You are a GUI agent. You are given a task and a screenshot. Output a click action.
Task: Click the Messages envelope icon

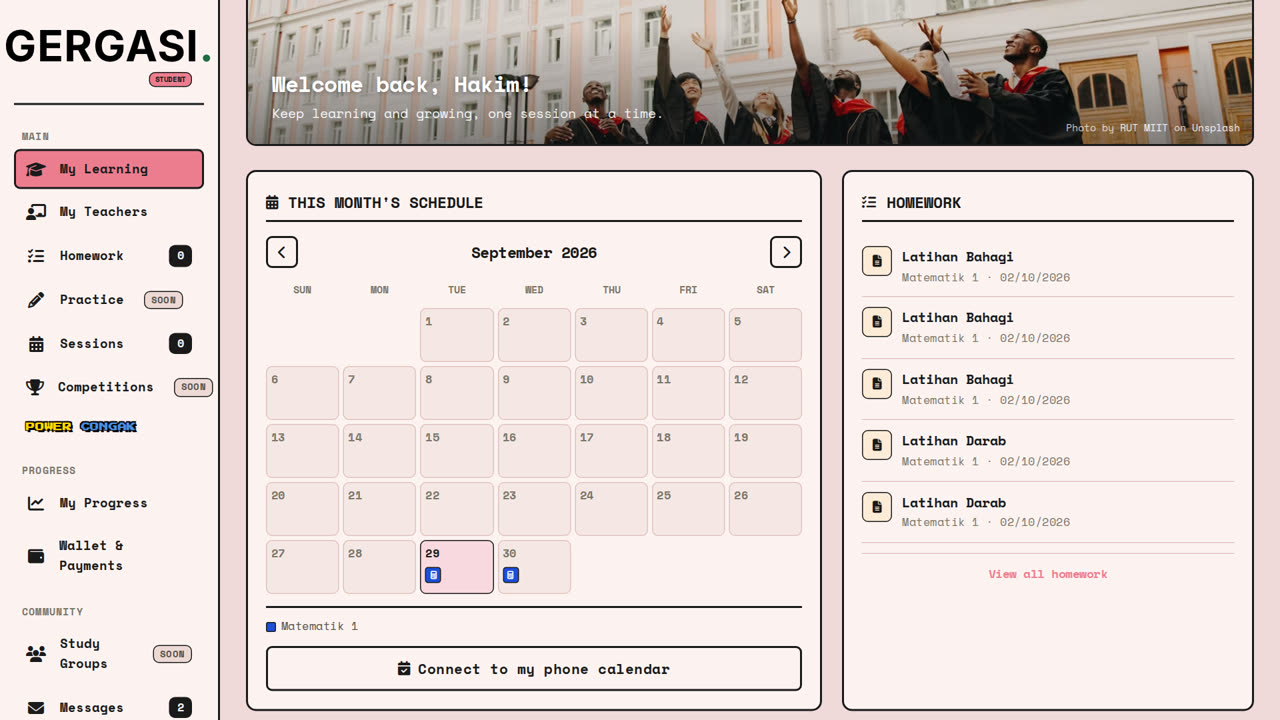(x=36, y=708)
